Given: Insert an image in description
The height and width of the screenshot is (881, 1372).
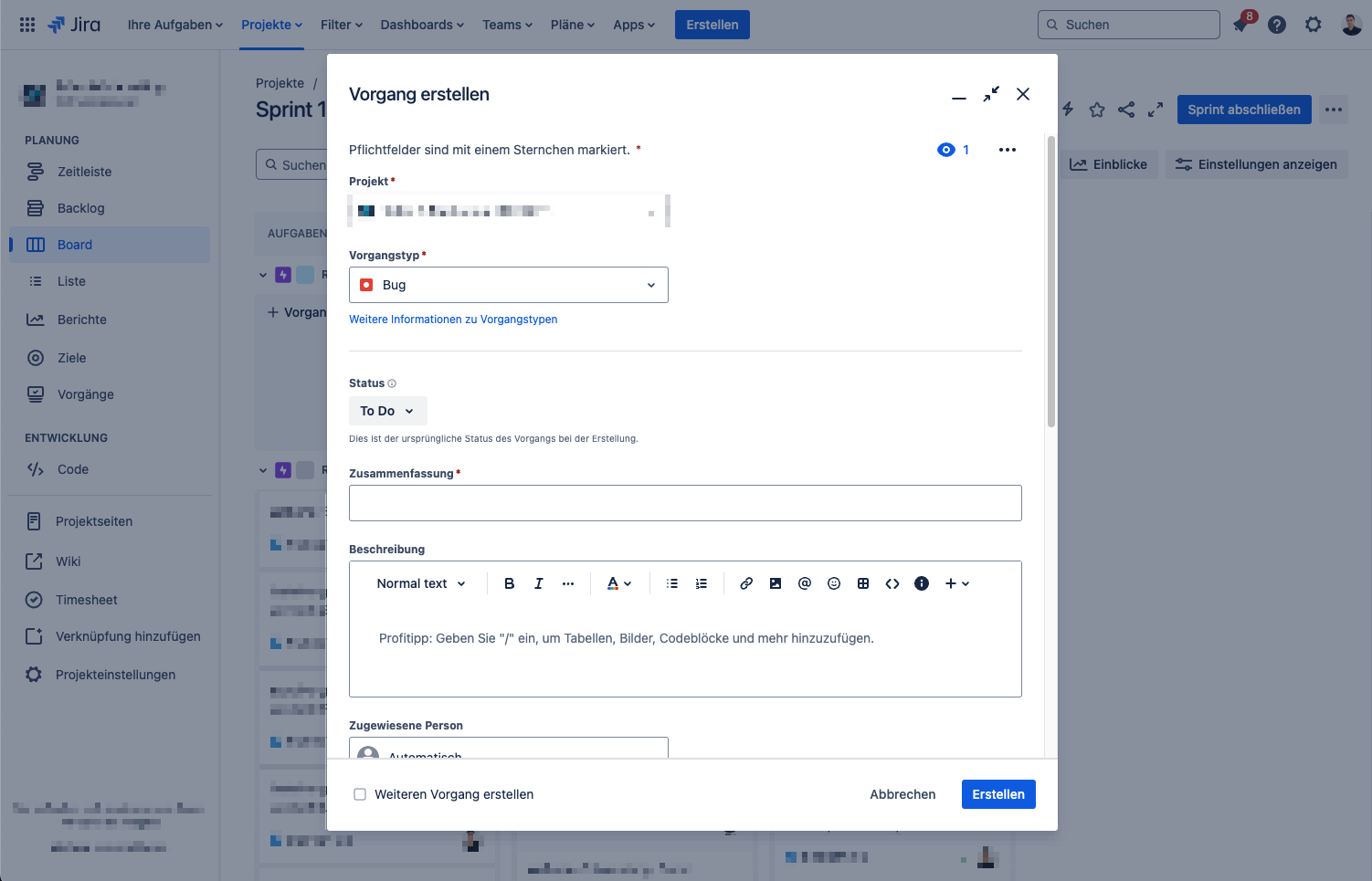Looking at the screenshot, I should tap(776, 583).
